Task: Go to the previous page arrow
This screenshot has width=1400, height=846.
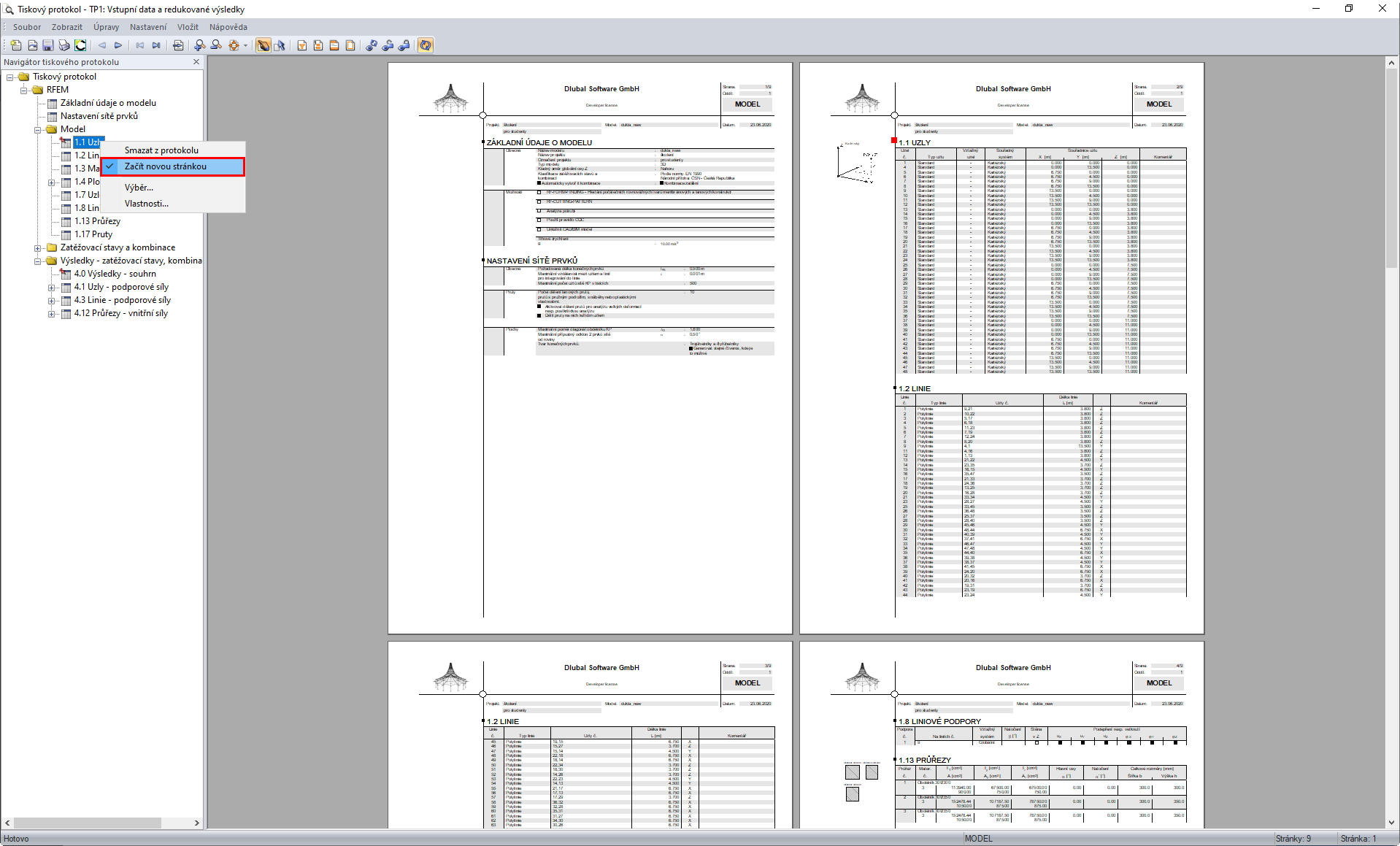Action: click(x=102, y=45)
